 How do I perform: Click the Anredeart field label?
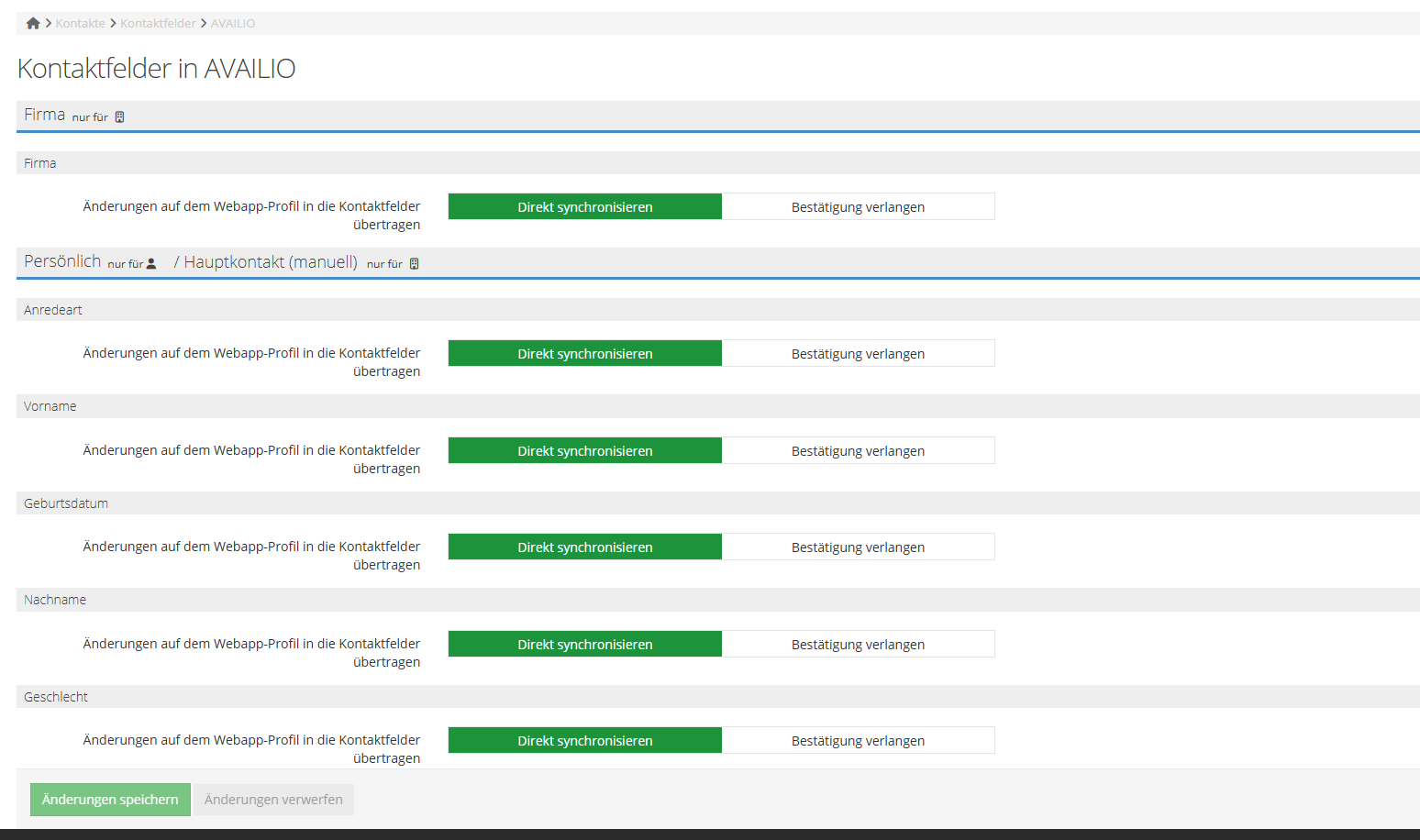click(x=53, y=310)
